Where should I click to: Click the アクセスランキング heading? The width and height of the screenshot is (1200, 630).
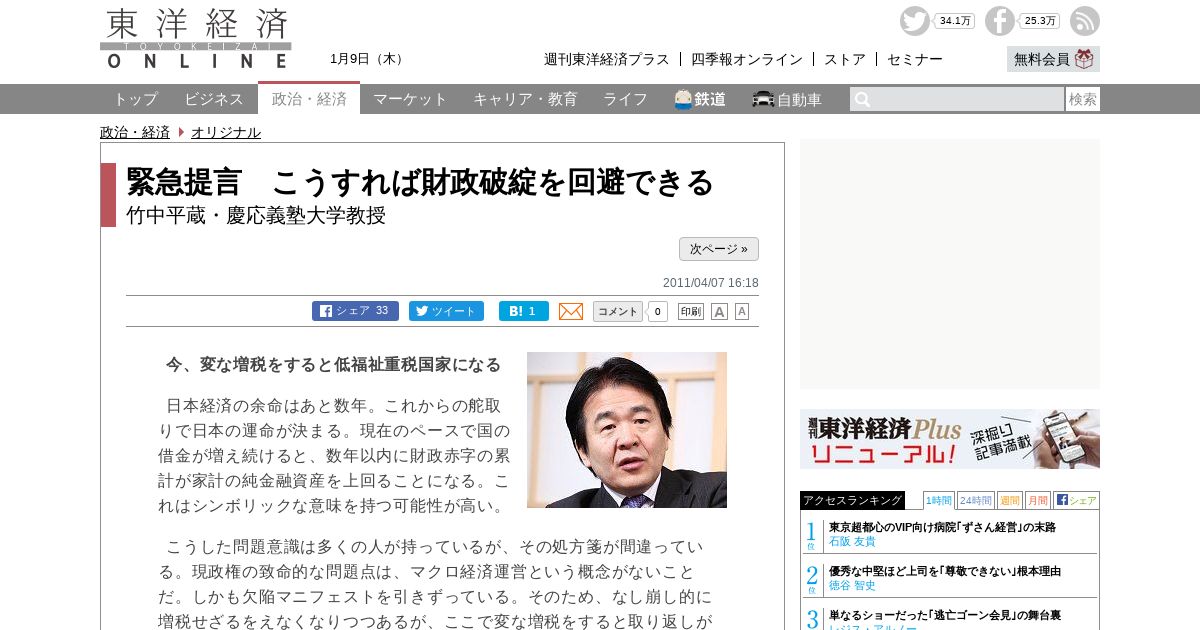[852, 500]
